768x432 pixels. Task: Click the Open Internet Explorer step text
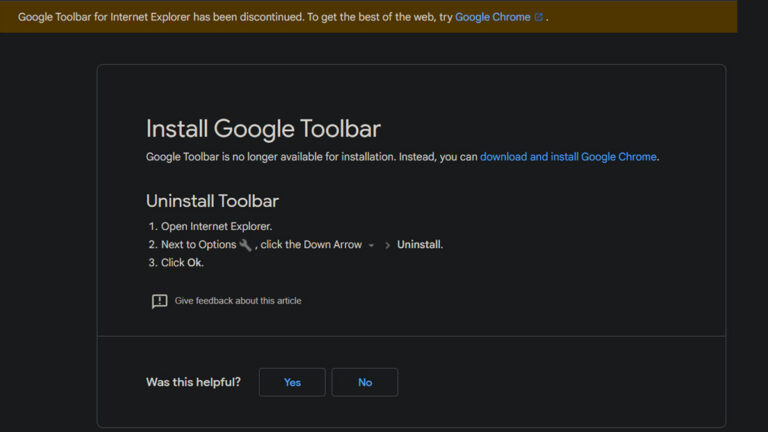point(216,226)
